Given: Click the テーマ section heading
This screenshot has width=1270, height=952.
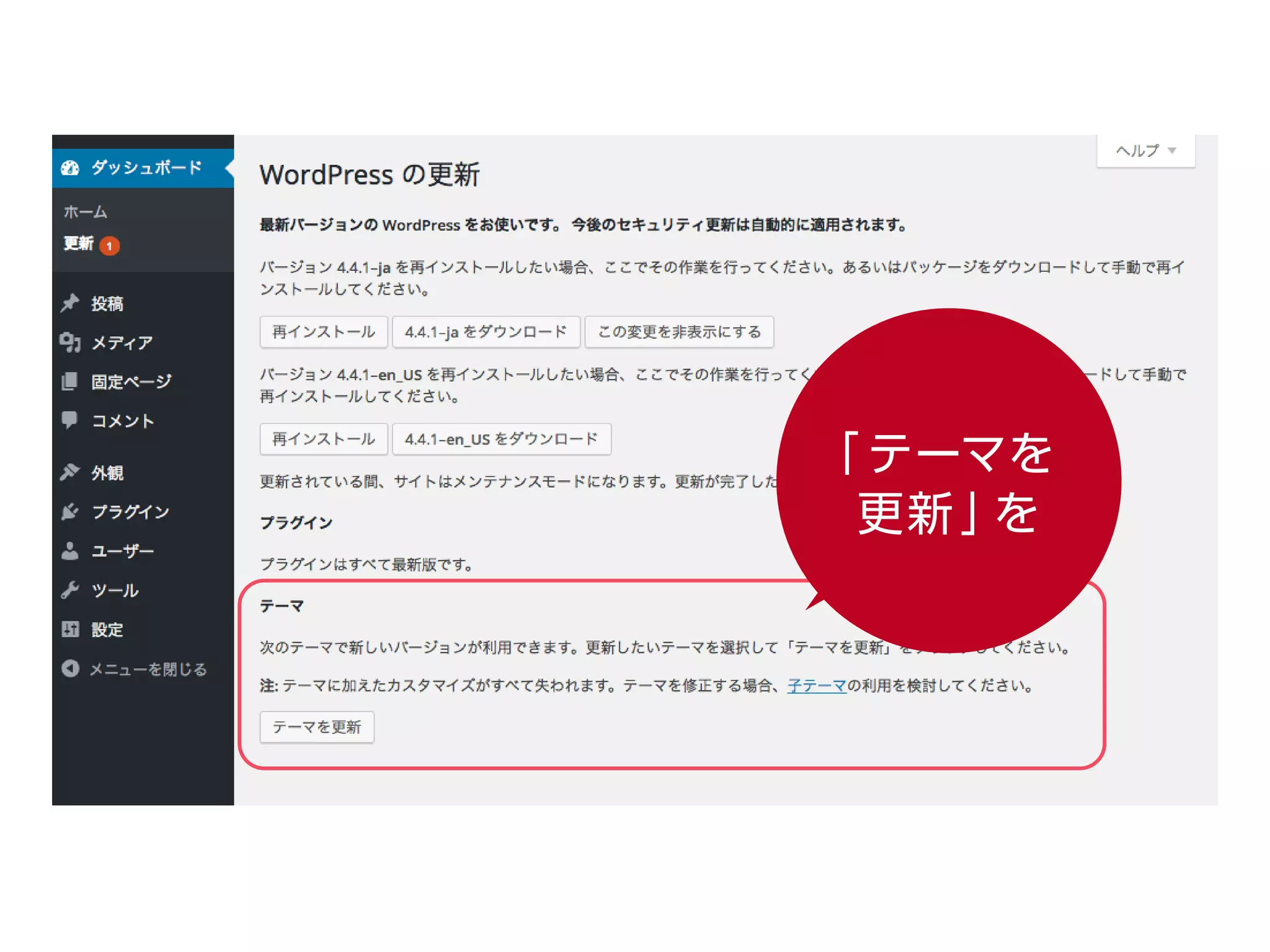Looking at the screenshot, I should coord(282,606).
